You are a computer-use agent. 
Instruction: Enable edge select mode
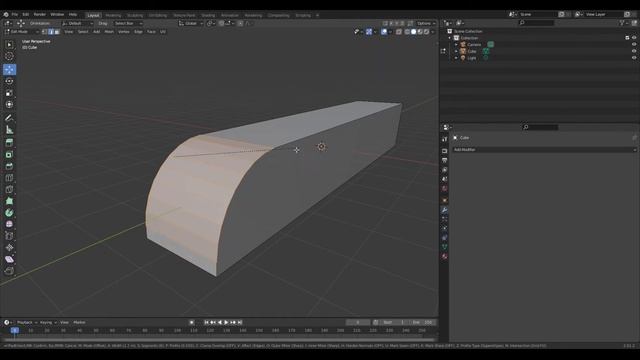click(51, 32)
